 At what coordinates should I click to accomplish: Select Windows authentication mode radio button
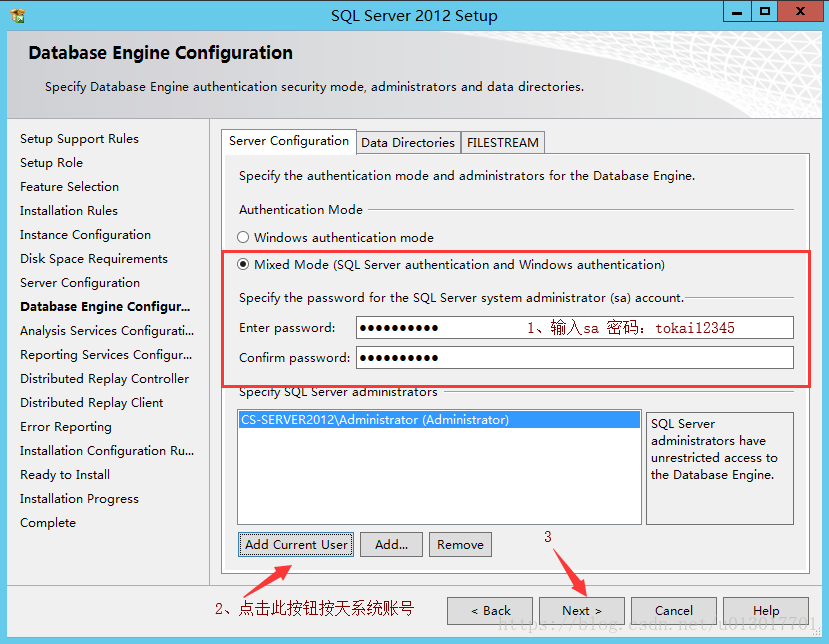tap(243, 237)
